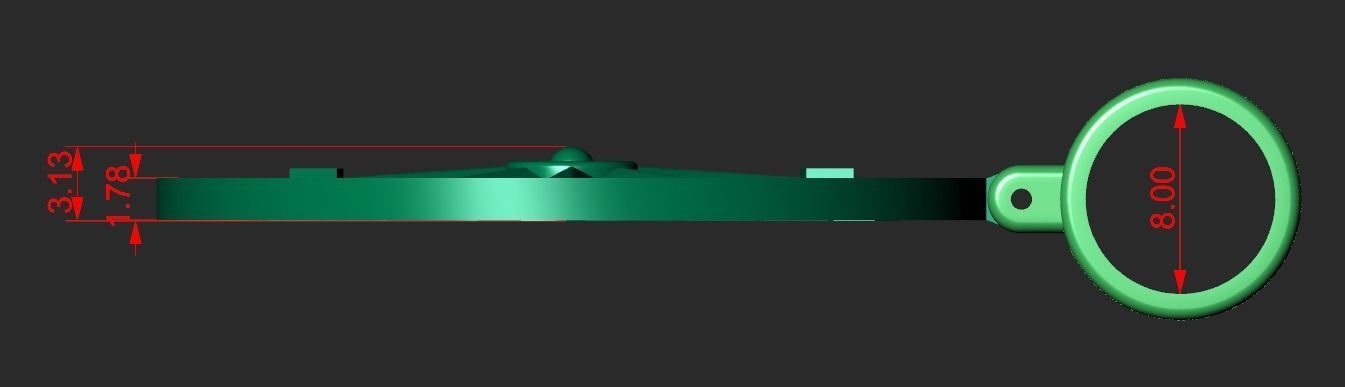Image resolution: width=1345 pixels, height=387 pixels.
Task: Select the 1.78 thickness dimension label
Action: tap(119, 197)
